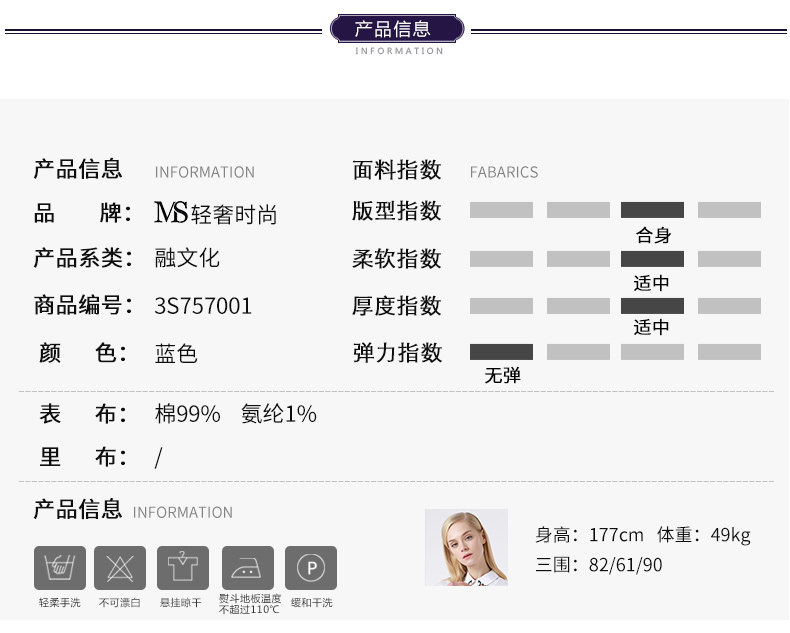
Task: Click the iron temperature 110℃ icon
Action: click(247, 568)
